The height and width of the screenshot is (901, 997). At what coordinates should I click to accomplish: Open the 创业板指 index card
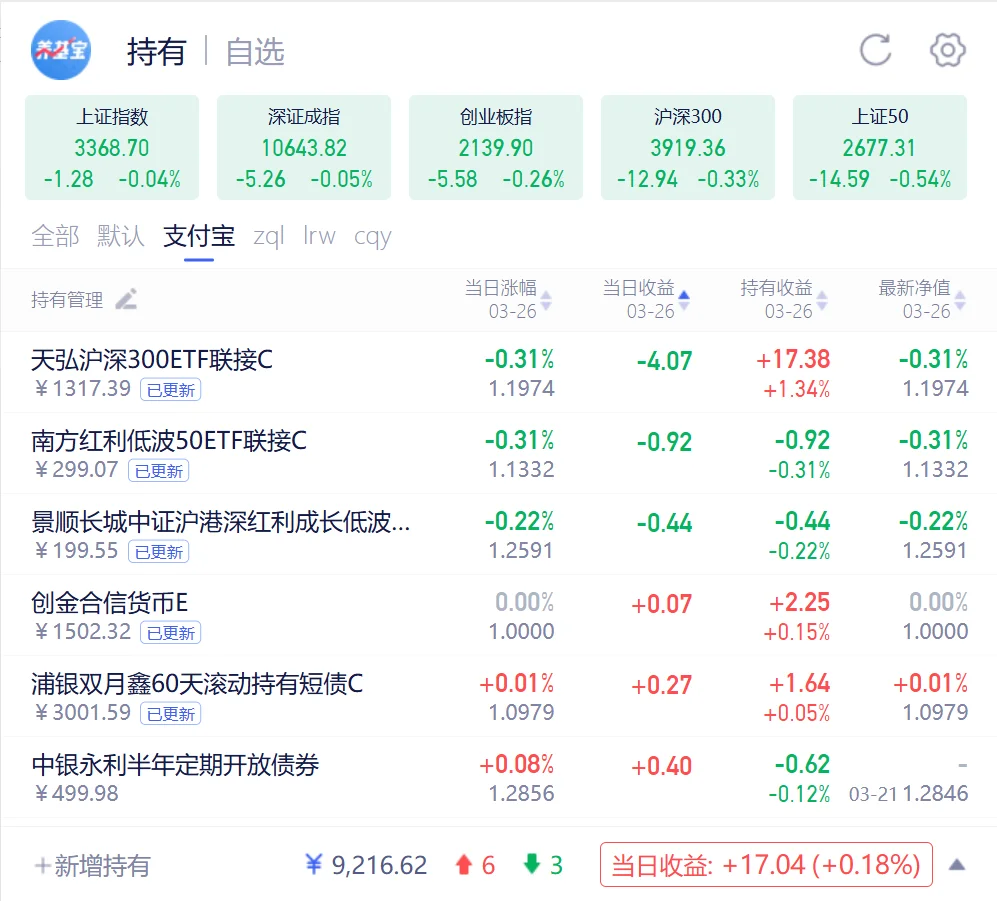click(x=496, y=148)
